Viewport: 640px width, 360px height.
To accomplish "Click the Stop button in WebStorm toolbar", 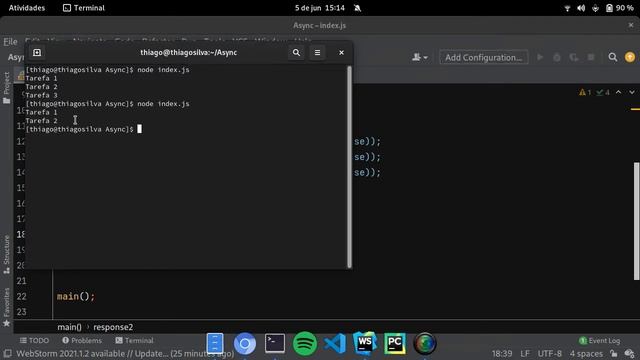I will point(591,57).
